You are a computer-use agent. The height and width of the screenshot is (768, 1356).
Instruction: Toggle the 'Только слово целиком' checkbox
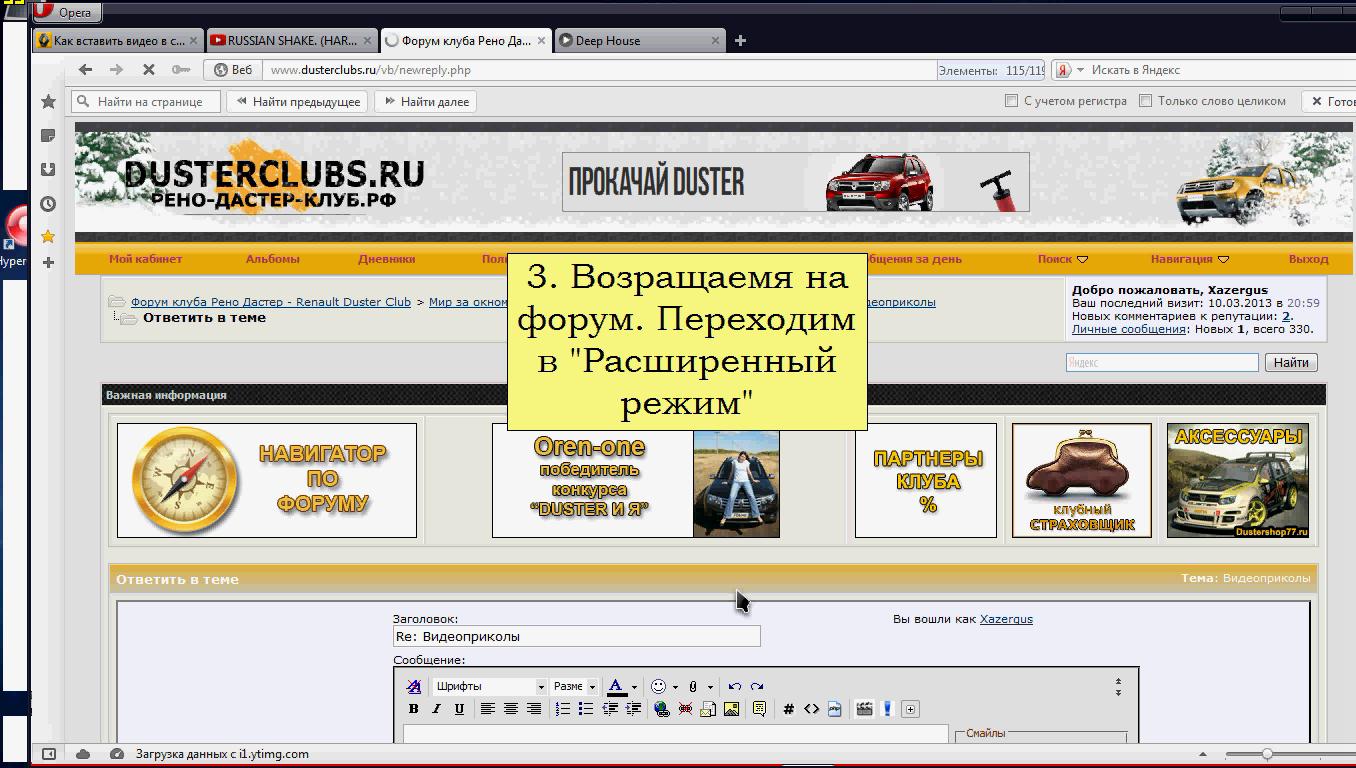[x=1146, y=101]
